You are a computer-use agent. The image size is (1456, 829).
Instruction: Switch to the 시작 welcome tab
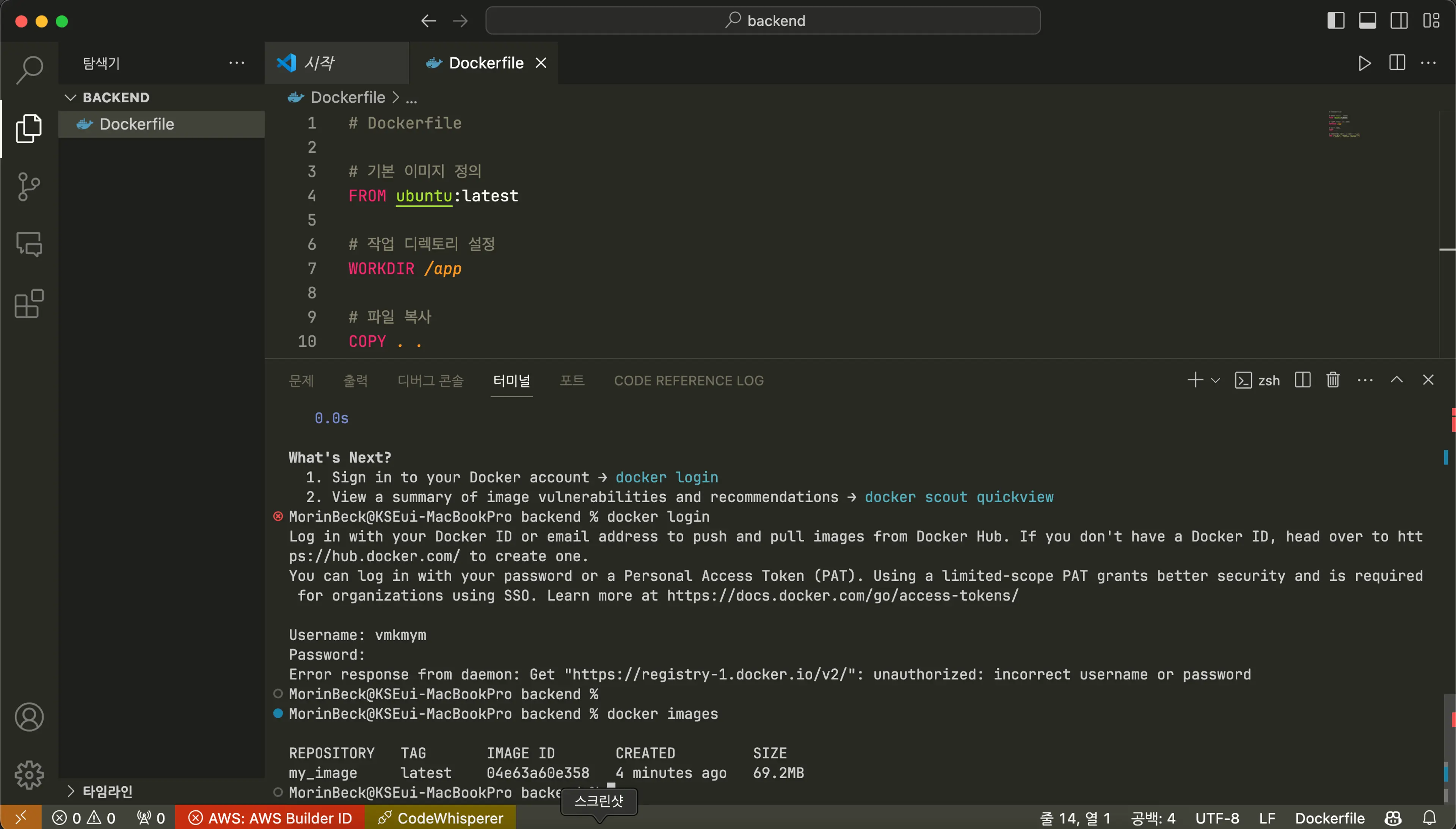337,63
